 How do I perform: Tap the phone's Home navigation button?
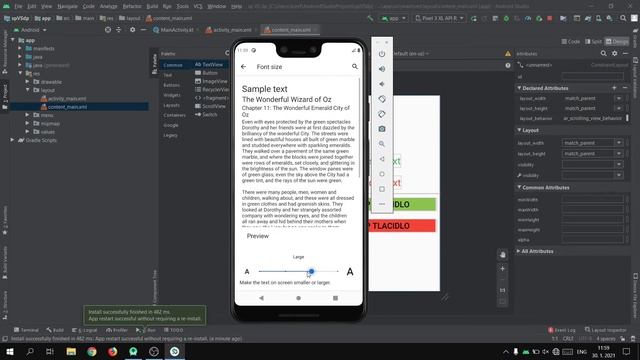pos(298,298)
